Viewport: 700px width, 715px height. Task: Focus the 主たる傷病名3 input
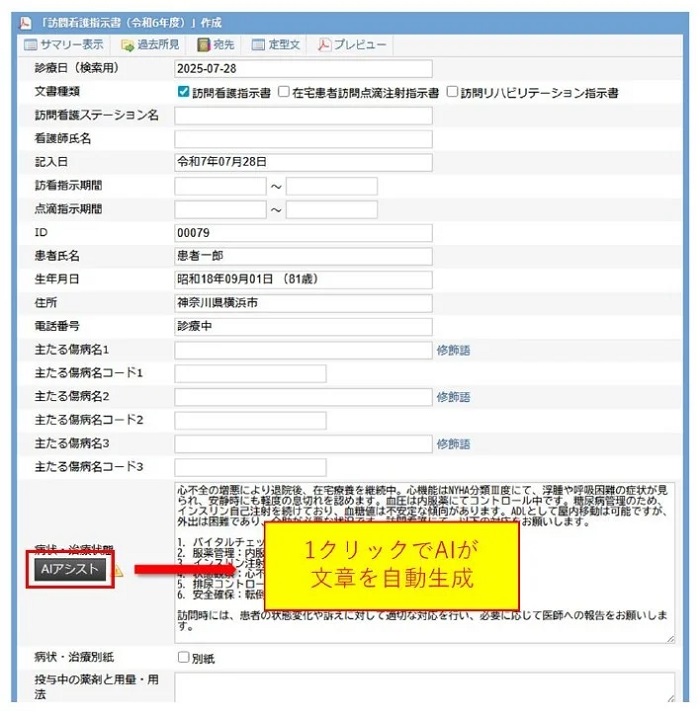point(303,444)
